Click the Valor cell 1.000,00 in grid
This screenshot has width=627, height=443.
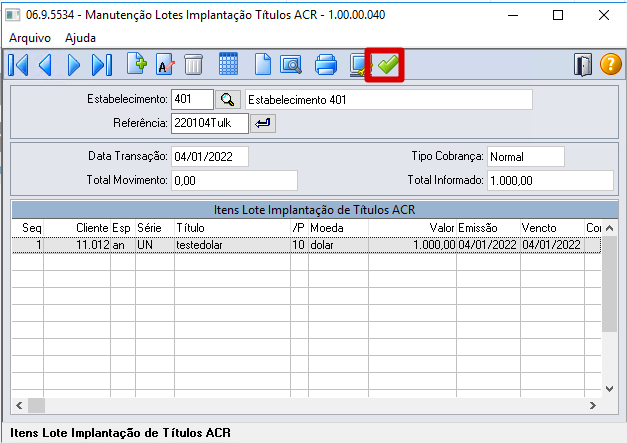[412, 245]
